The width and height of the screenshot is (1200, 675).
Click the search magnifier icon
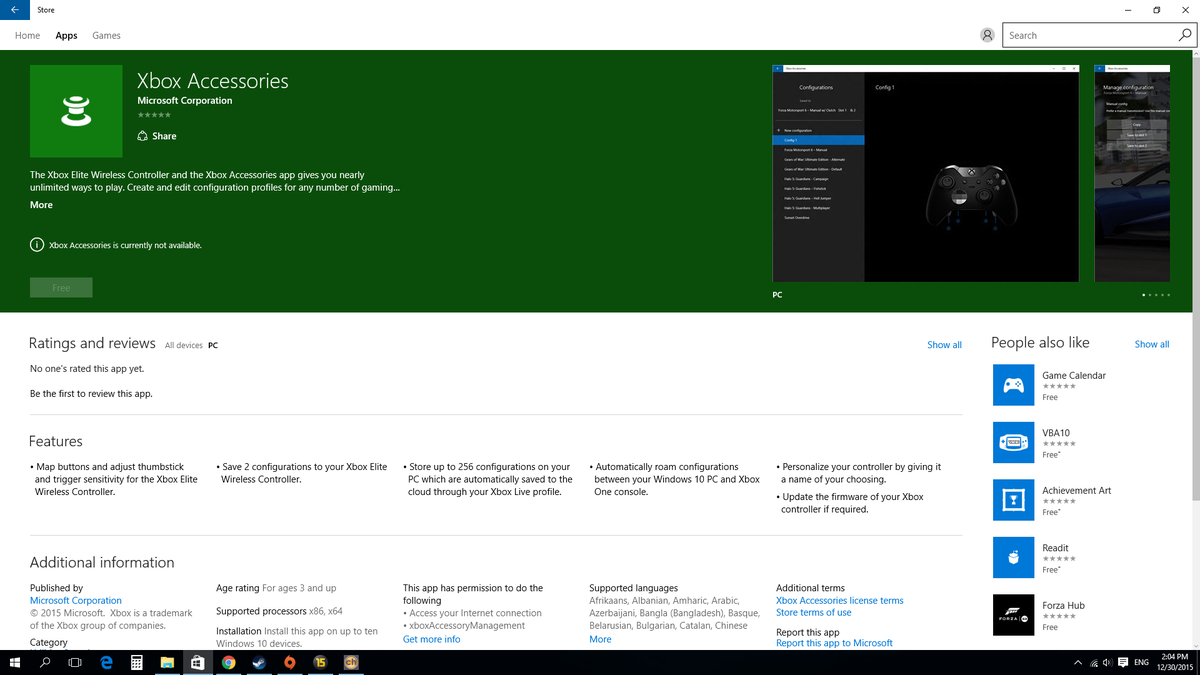click(x=1185, y=35)
